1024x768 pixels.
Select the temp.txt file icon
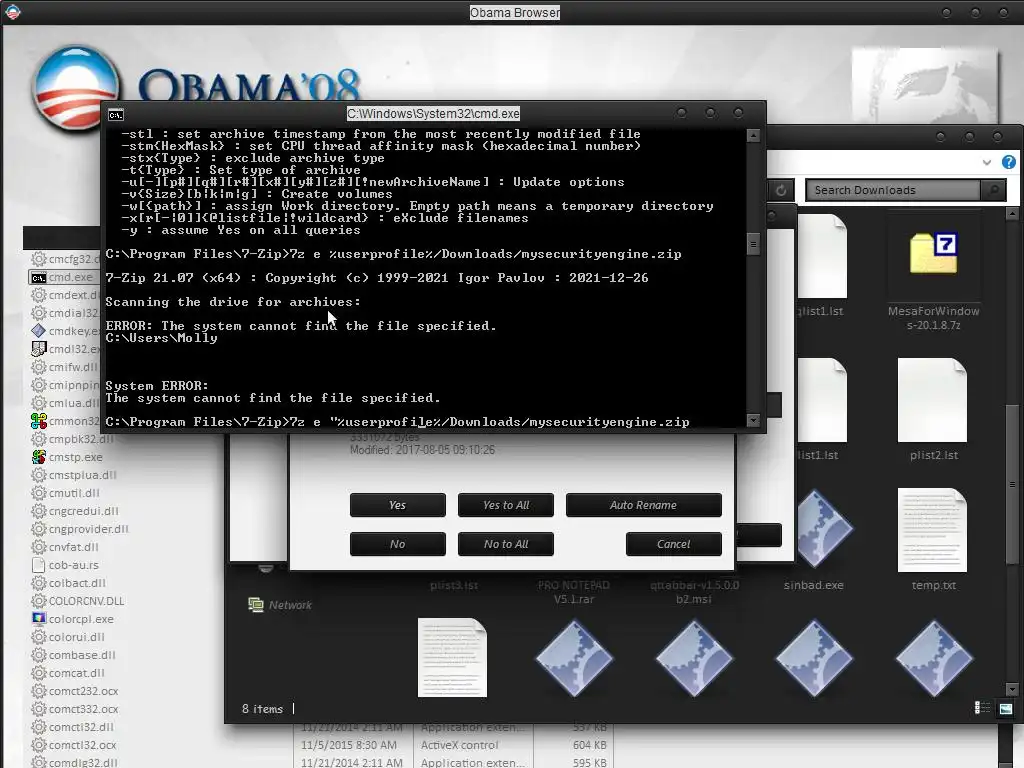point(933,530)
